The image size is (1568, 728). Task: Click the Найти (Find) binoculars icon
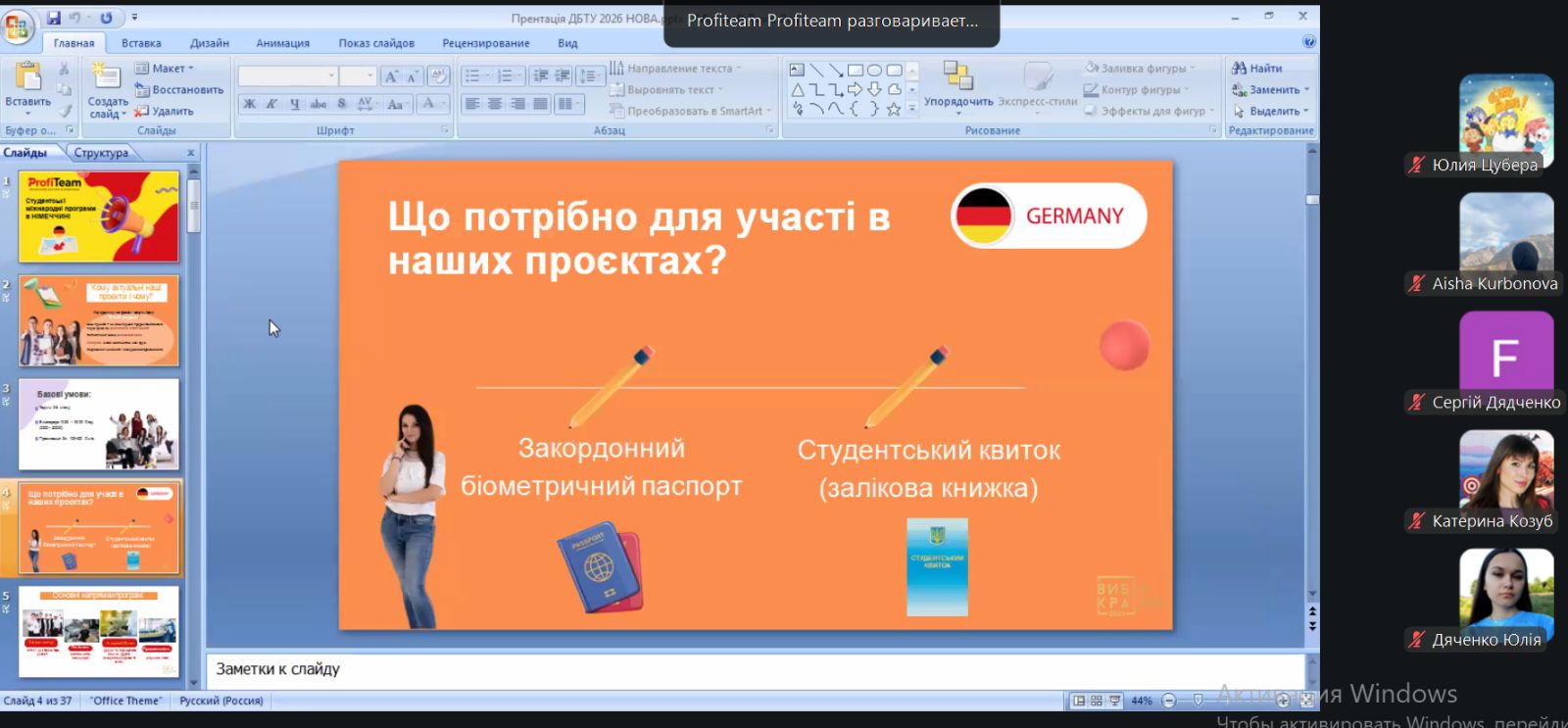[1240, 69]
